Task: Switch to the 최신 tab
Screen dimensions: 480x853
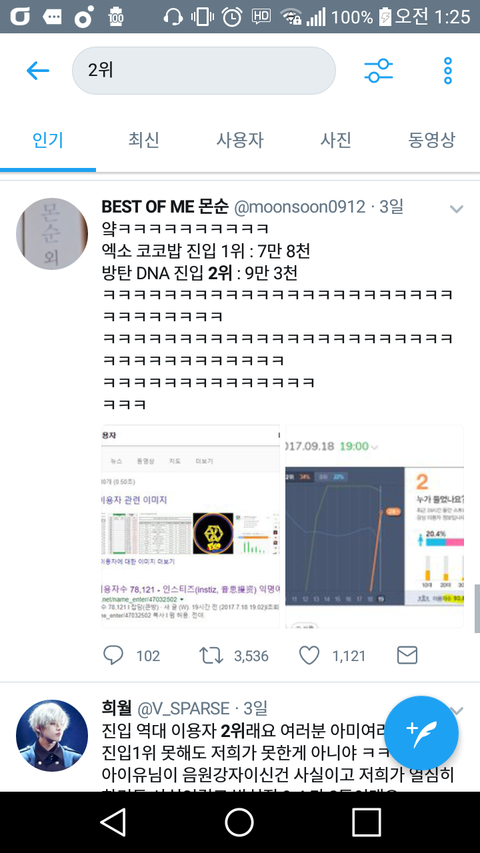Action: point(144,140)
